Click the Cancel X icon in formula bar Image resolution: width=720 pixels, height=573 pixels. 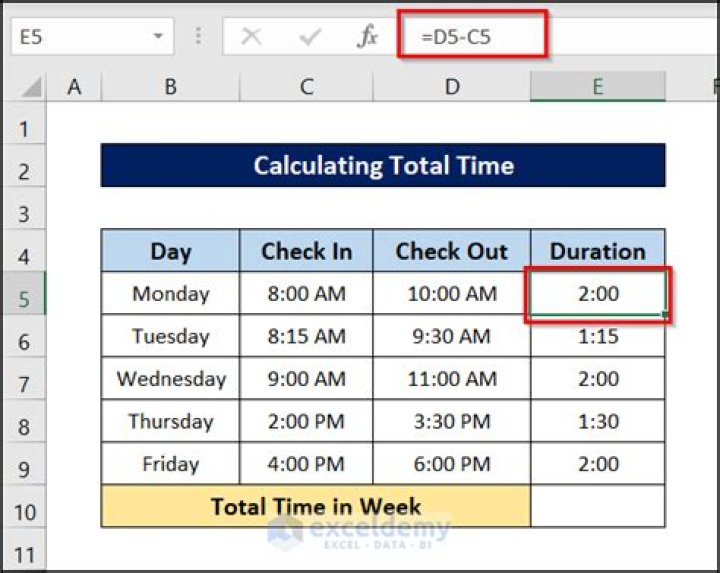pos(252,37)
